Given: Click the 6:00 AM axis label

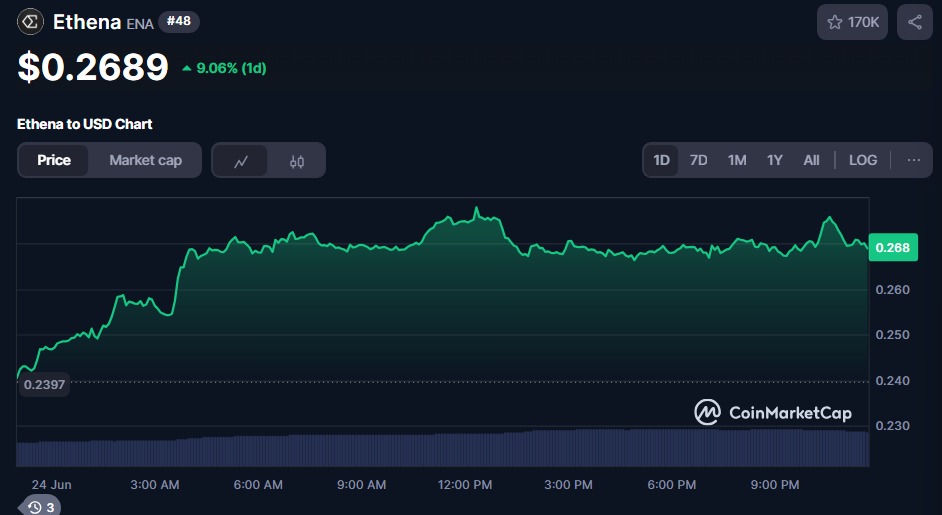Looking at the screenshot, I should coord(258,485).
